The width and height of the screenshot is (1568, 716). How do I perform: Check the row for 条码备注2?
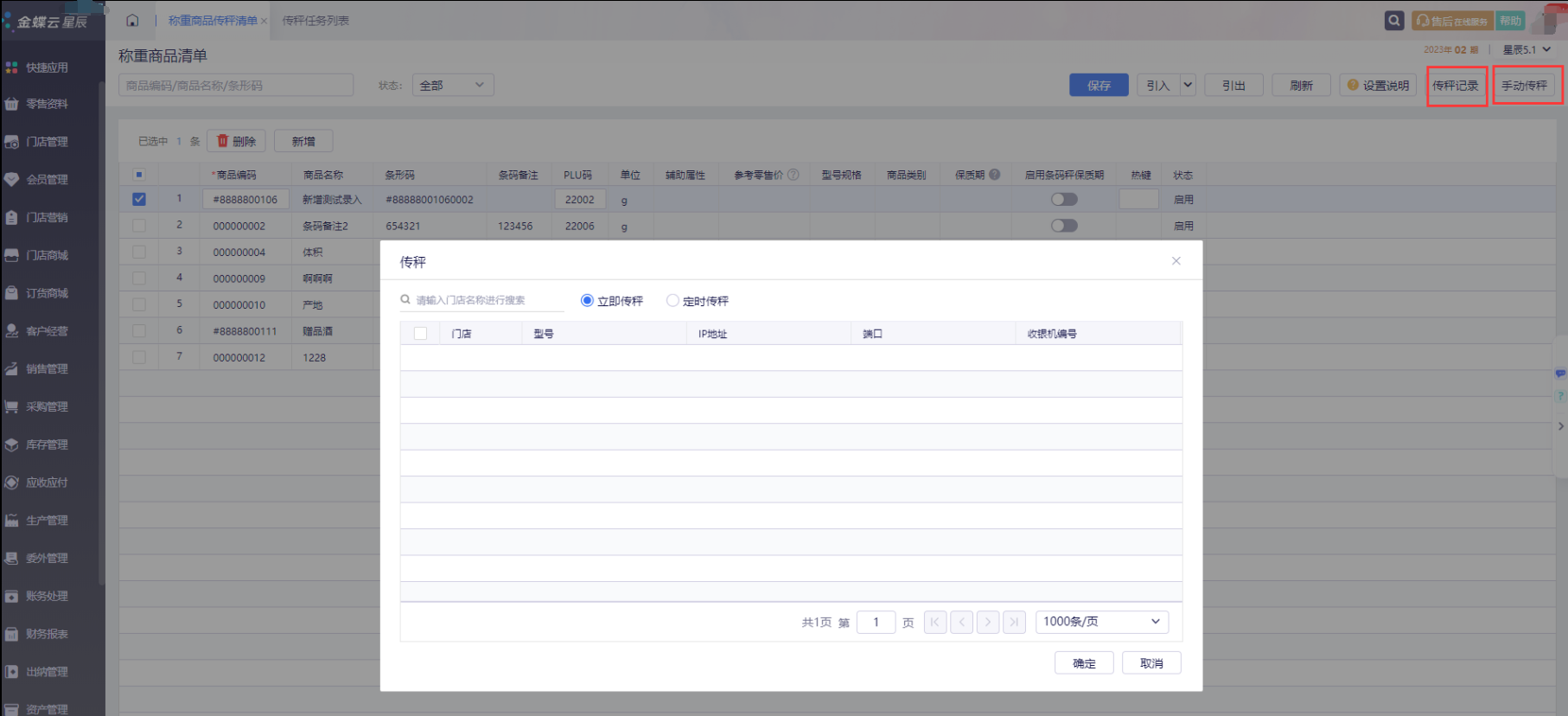139,226
